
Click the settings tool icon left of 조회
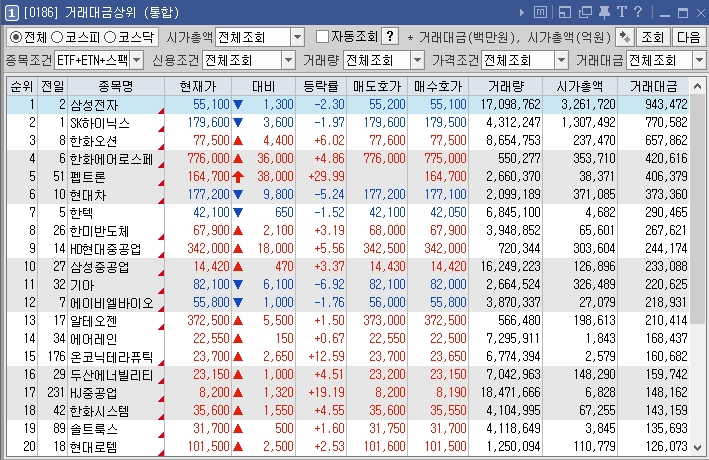[x=625, y=37]
